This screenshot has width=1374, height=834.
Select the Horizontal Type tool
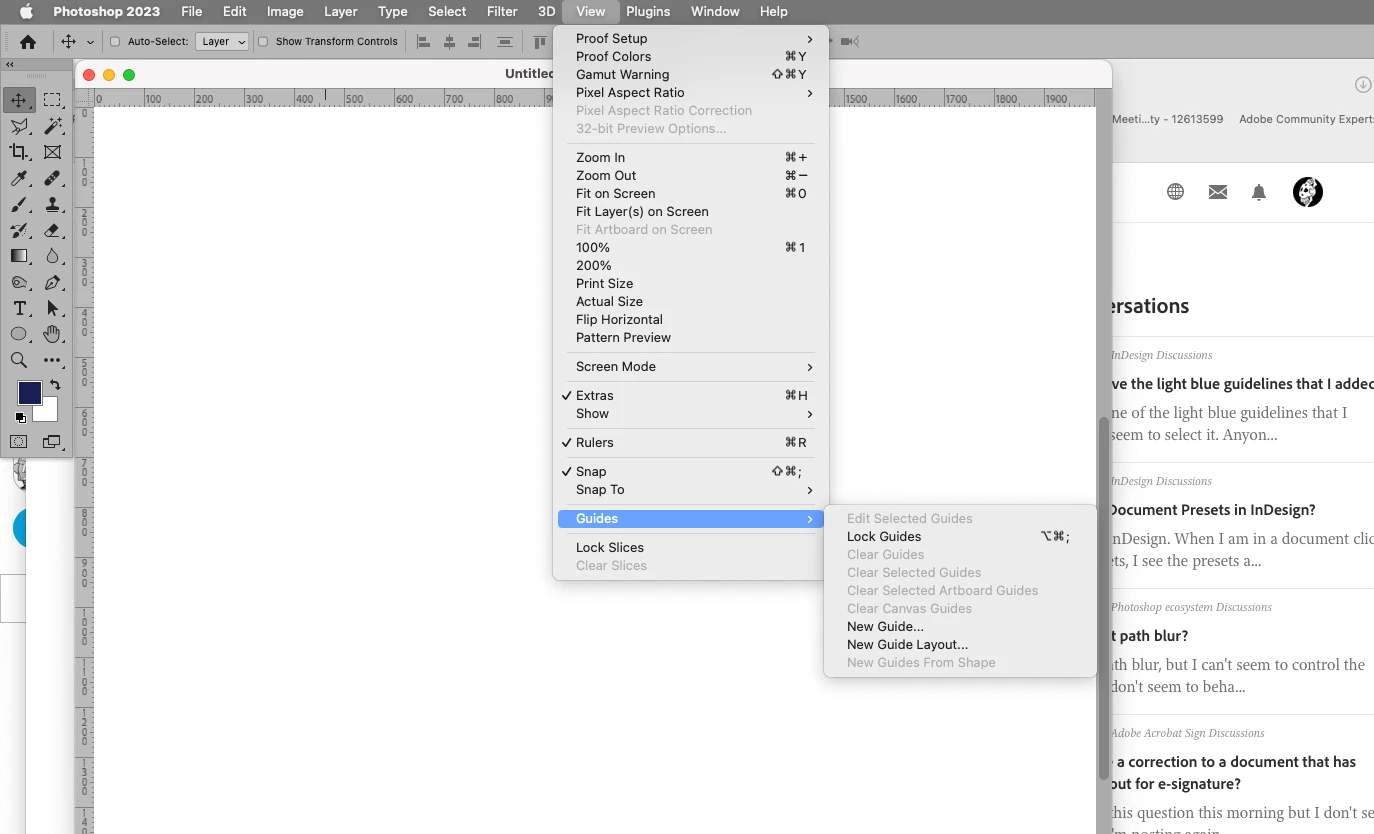click(x=19, y=308)
